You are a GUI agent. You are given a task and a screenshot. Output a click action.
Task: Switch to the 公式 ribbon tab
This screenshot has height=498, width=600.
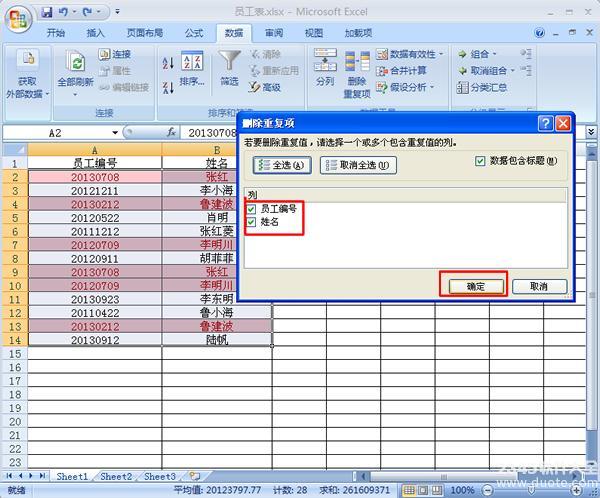click(194, 33)
